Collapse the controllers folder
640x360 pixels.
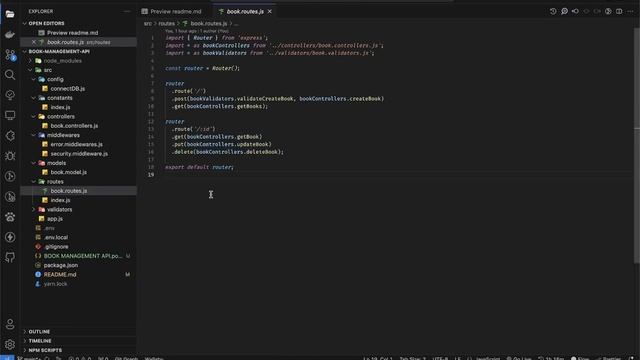tap(60, 116)
